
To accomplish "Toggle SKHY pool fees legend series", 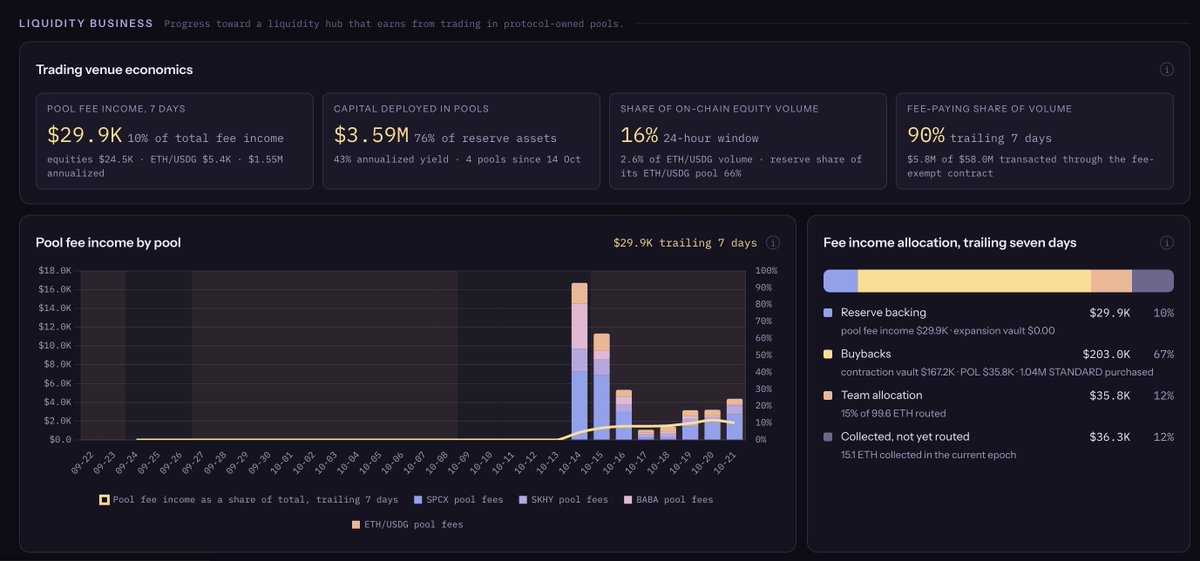I will pyautogui.click(x=563, y=499).
